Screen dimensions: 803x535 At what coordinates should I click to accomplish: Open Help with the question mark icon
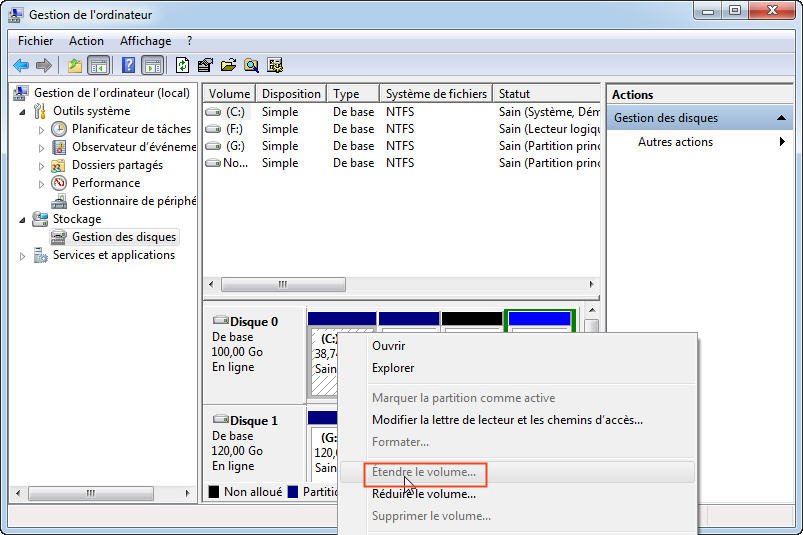(x=129, y=66)
